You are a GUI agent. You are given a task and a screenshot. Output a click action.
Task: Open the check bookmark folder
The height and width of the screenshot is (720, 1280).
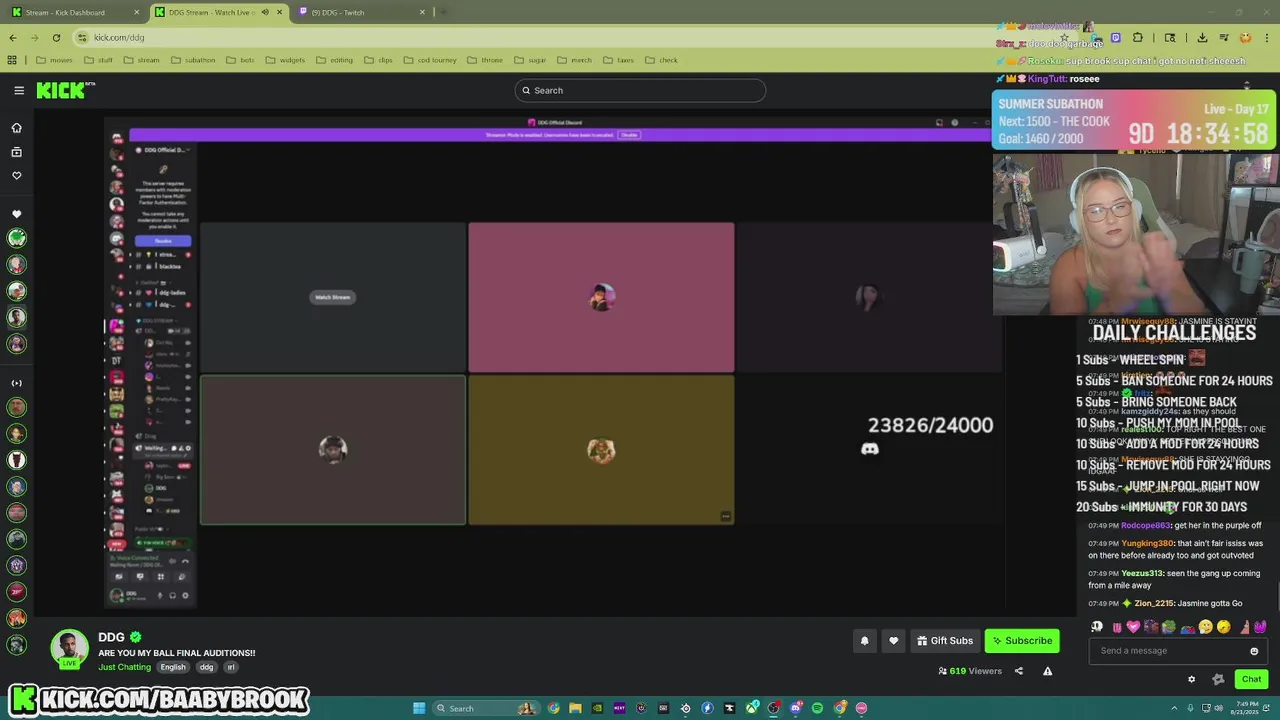click(662, 60)
